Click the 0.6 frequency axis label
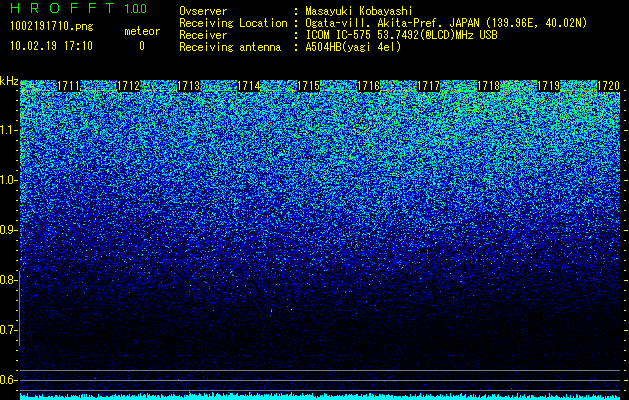Image resolution: width=629 pixels, height=400 pixels. (x=8, y=380)
